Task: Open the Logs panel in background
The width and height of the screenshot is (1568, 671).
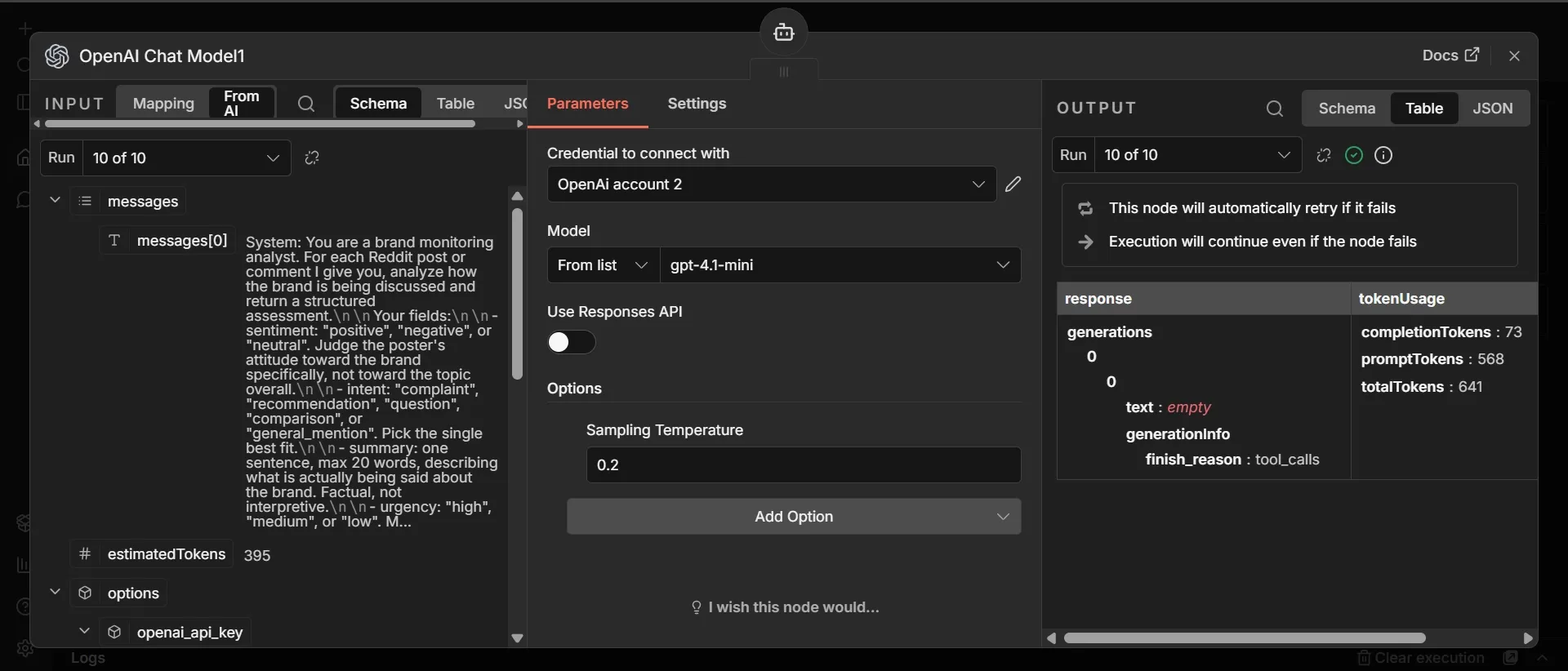Action: click(x=88, y=658)
